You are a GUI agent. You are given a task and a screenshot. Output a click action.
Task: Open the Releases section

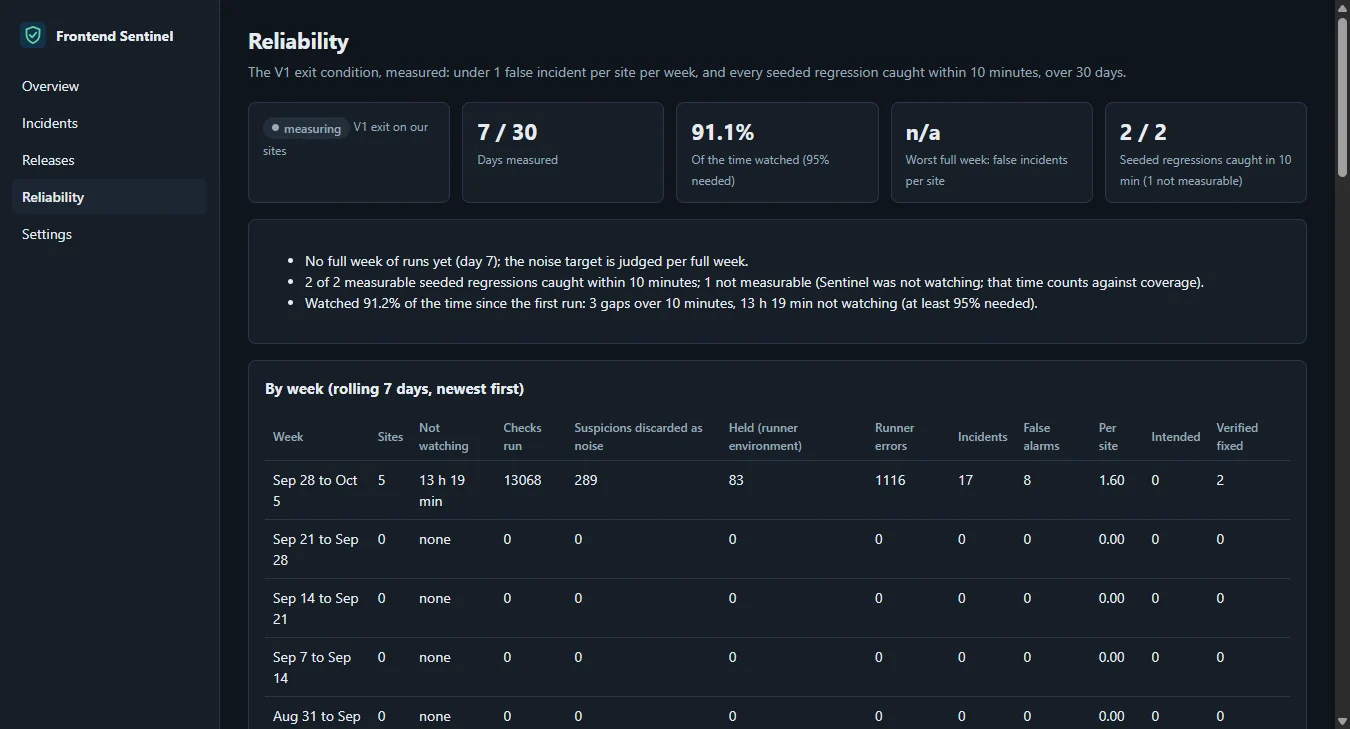(x=109, y=160)
